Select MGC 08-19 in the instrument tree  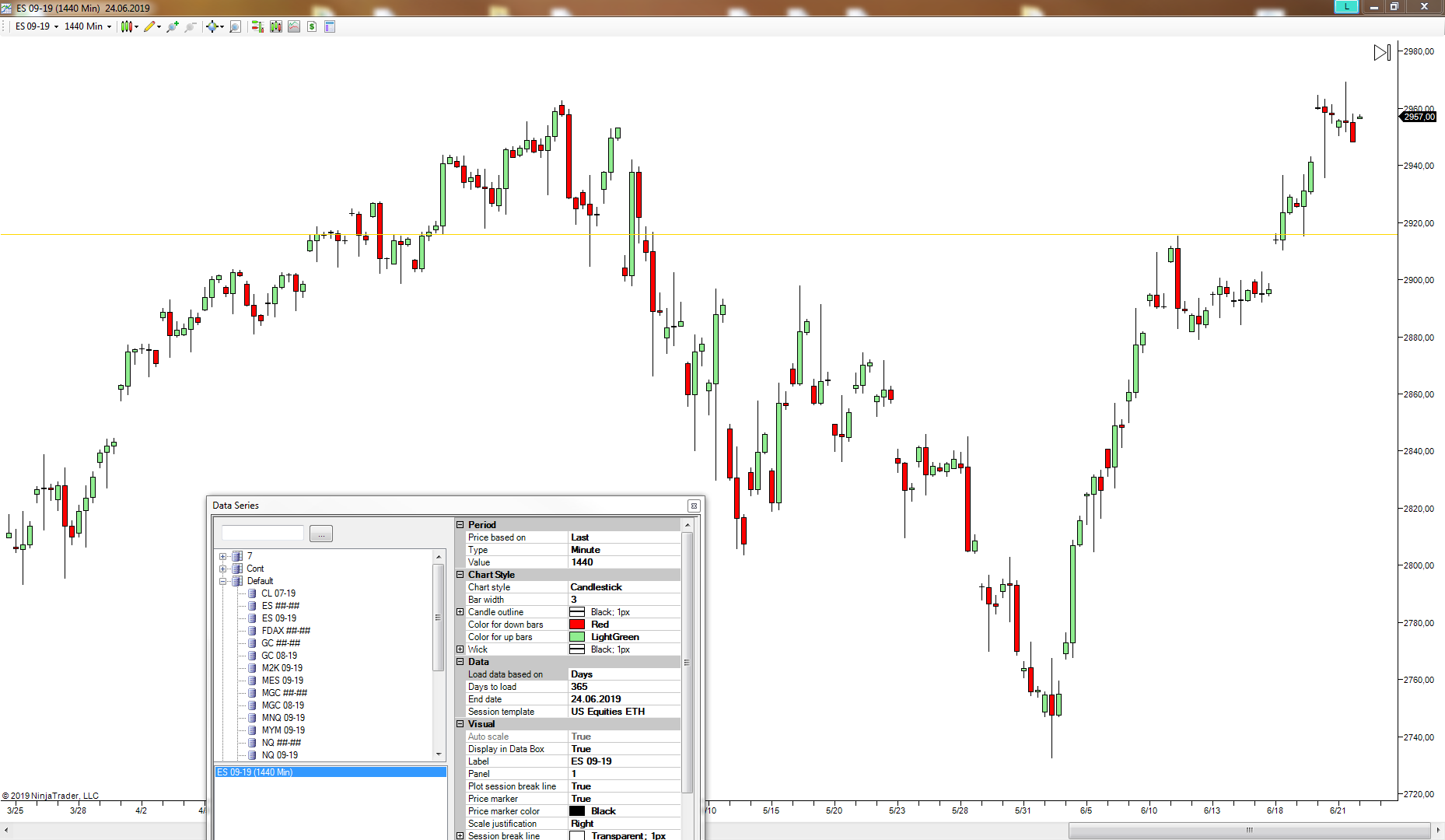click(x=283, y=705)
